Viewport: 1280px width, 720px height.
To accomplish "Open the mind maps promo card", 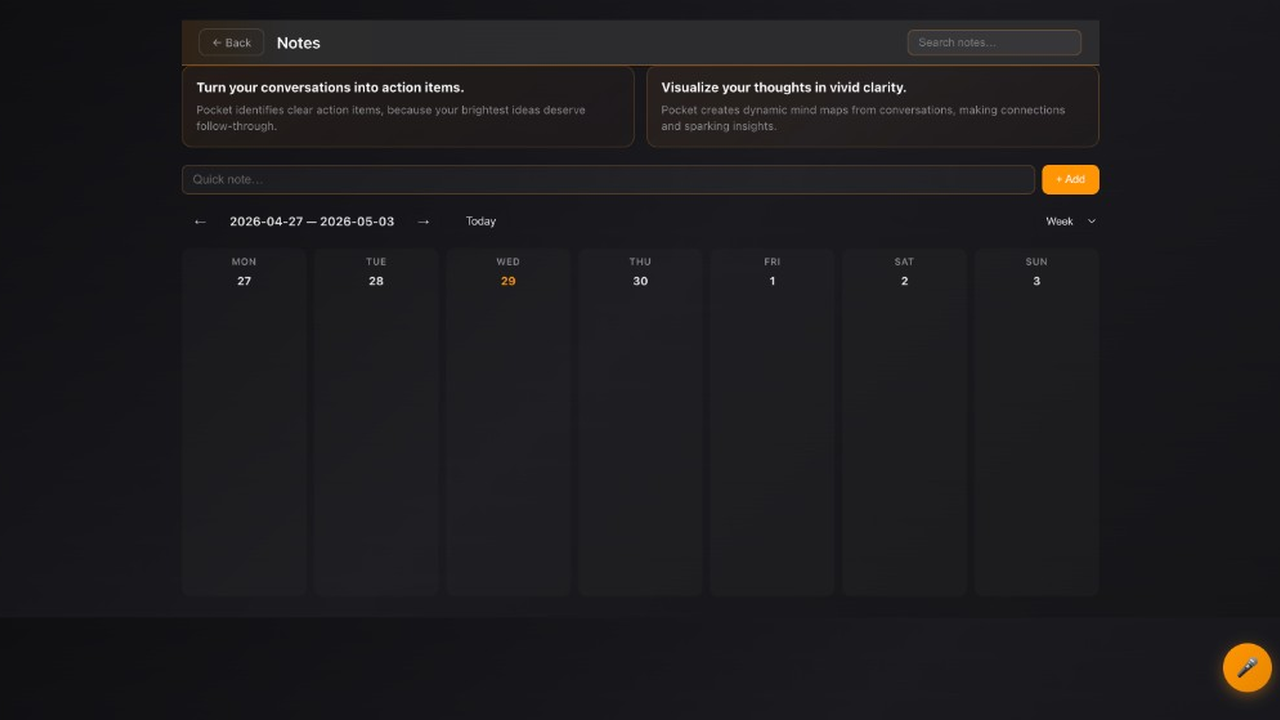I will (x=873, y=107).
